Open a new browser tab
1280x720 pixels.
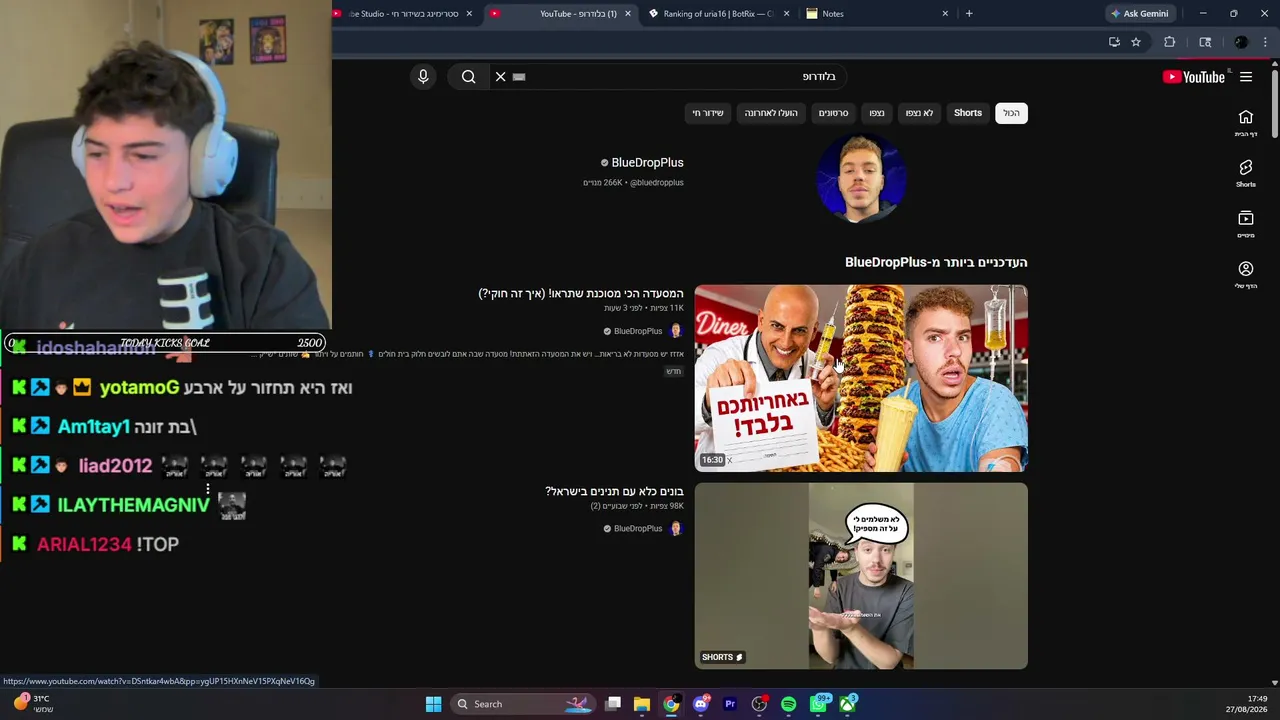[x=969, y=14]
